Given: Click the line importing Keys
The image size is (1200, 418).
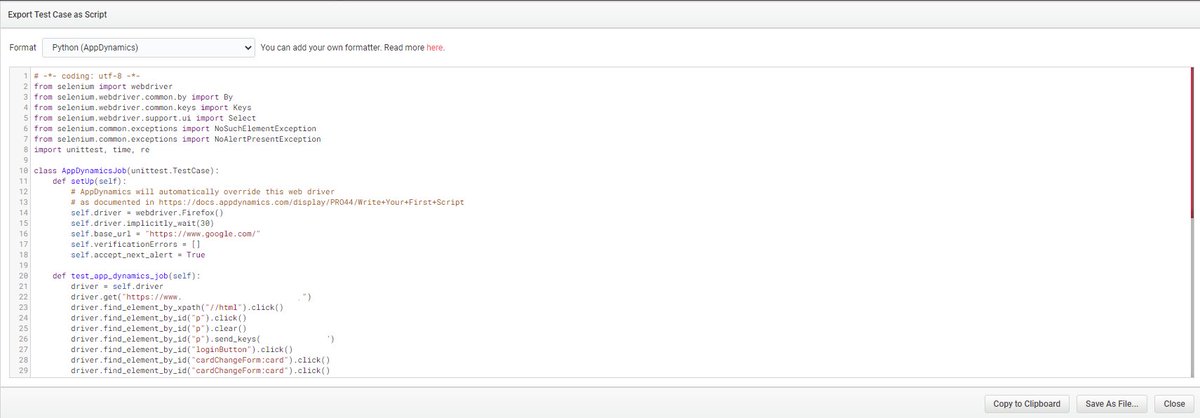Looking at the screenshot, I should pos(144,108).
